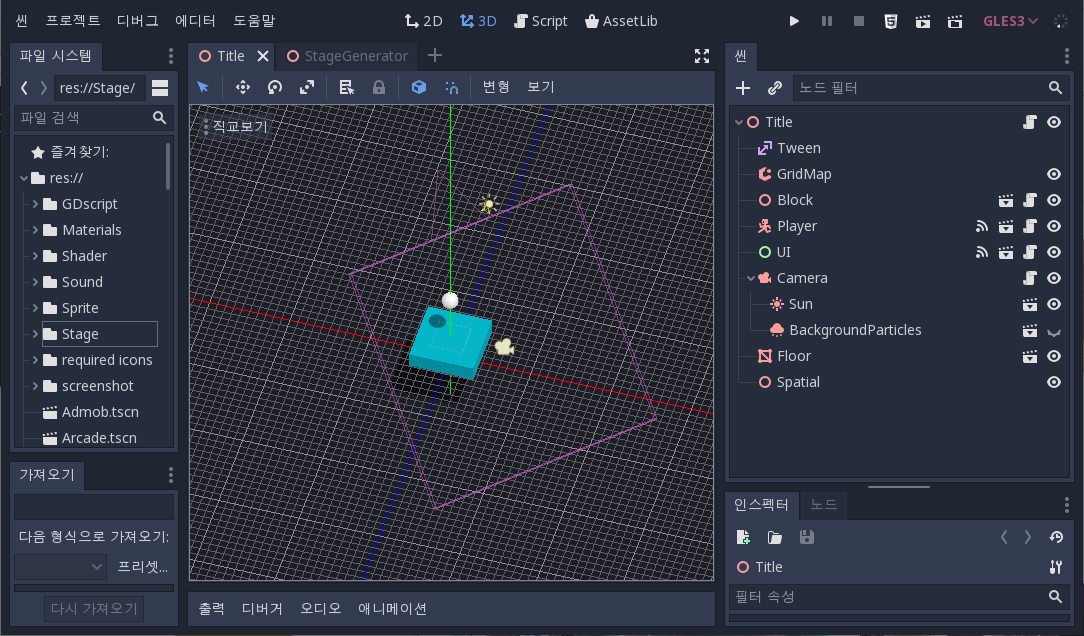This screenshot has width=1084, height=636.
Task: Open the Camera node's script icon
Action: point(1030,278)
